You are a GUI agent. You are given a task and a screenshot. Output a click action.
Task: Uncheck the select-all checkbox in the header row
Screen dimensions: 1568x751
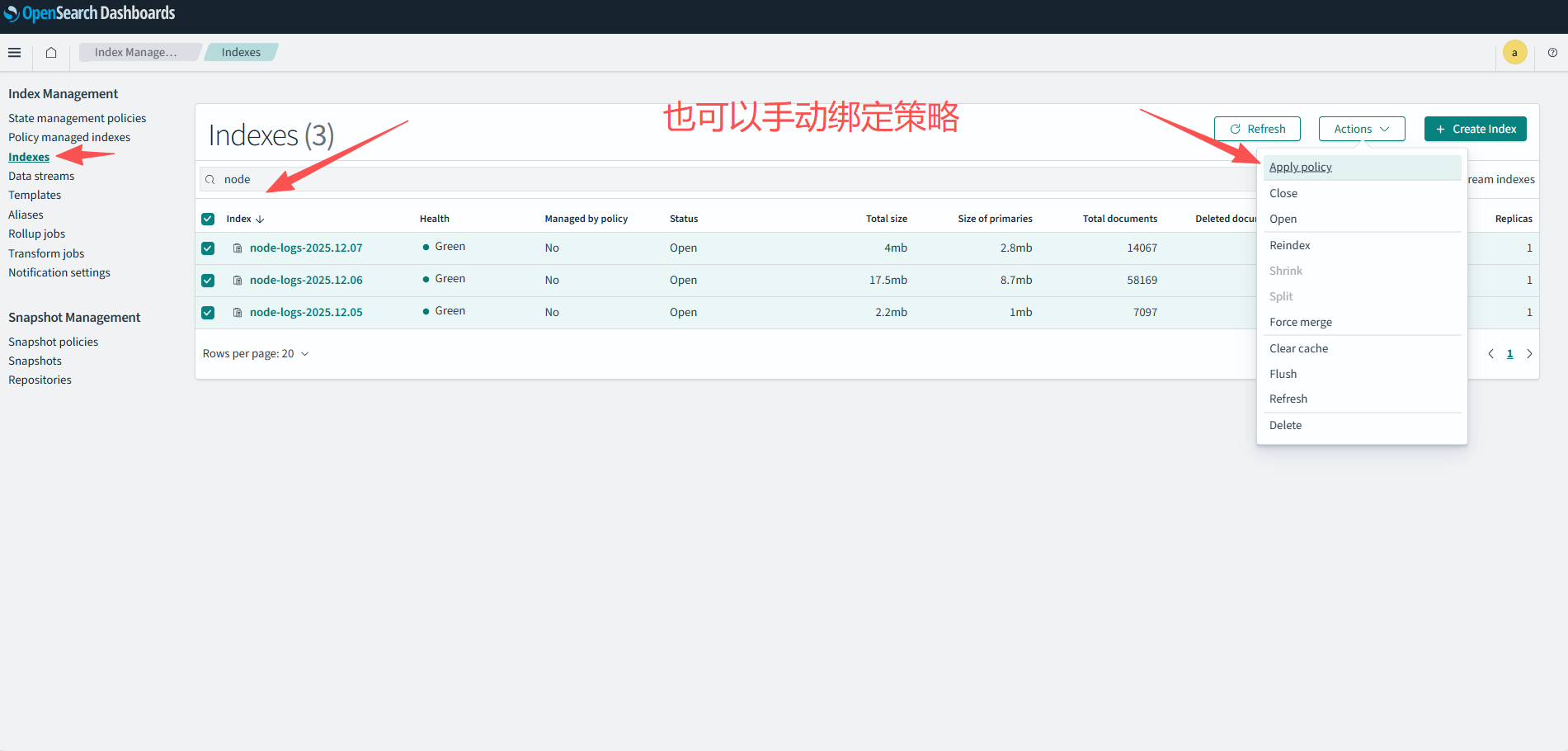[x=207, y=219]
